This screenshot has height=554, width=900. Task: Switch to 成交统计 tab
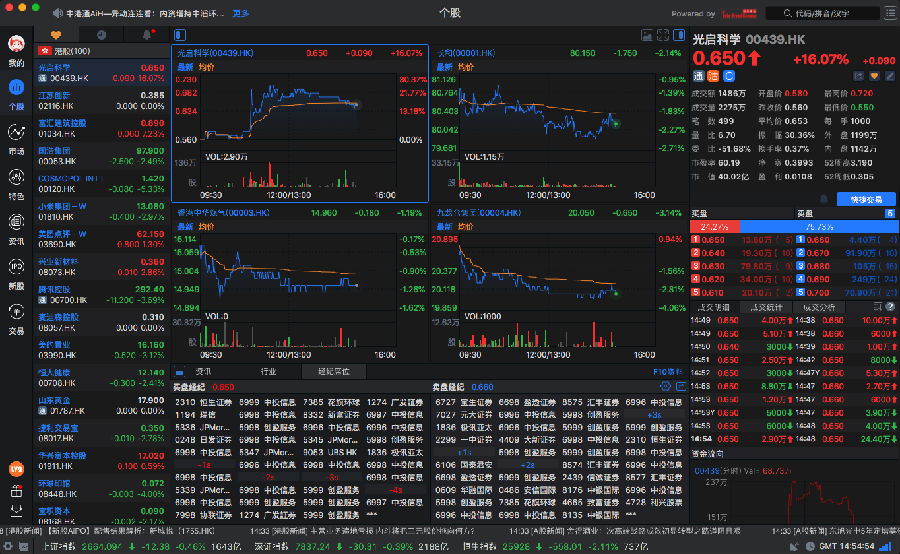tap(766, 307)
